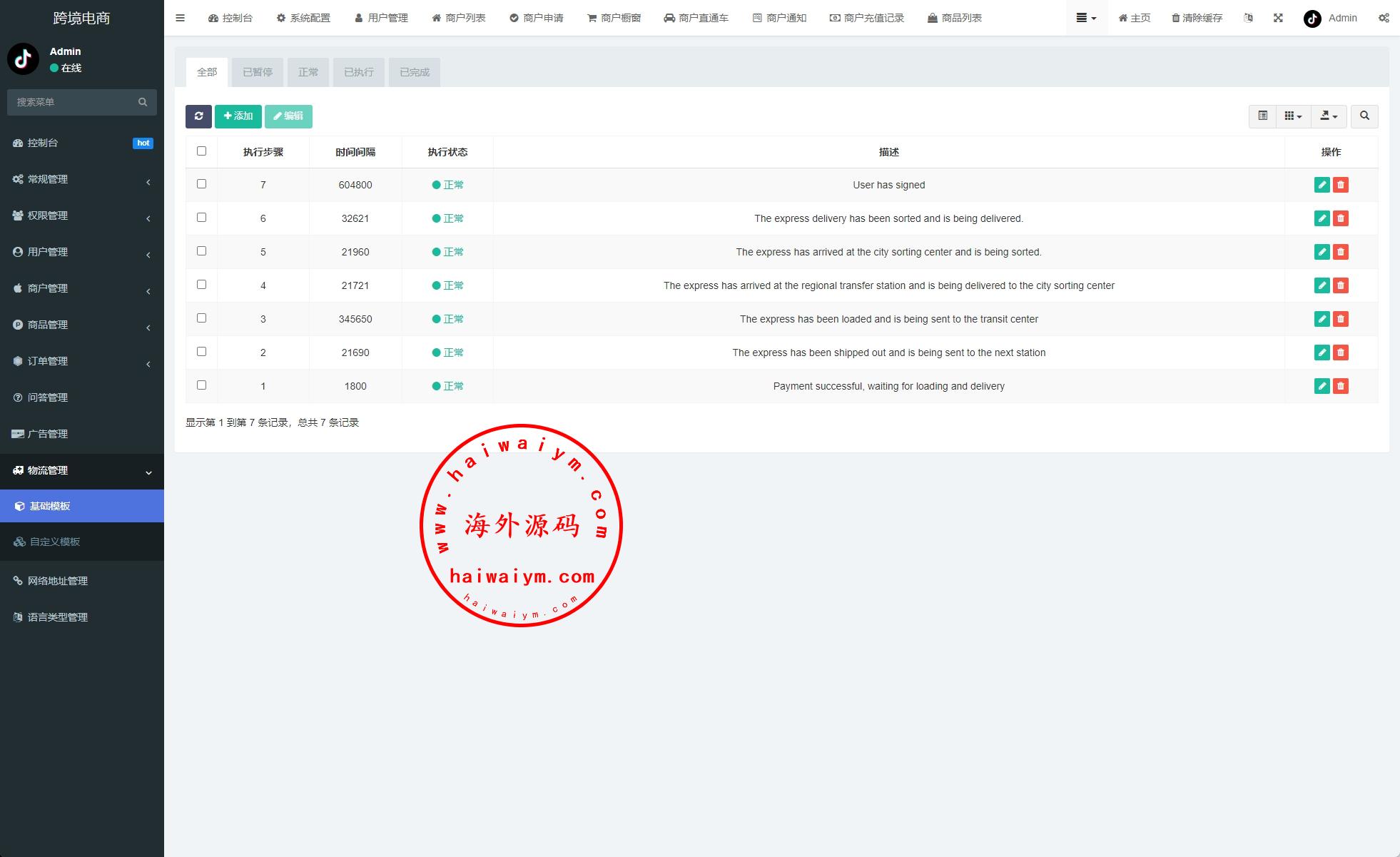Image resolution: width=1400 pixels, height=857 pixels.
Task: Toggle table card view icon
Action: tap(1262, 116)
